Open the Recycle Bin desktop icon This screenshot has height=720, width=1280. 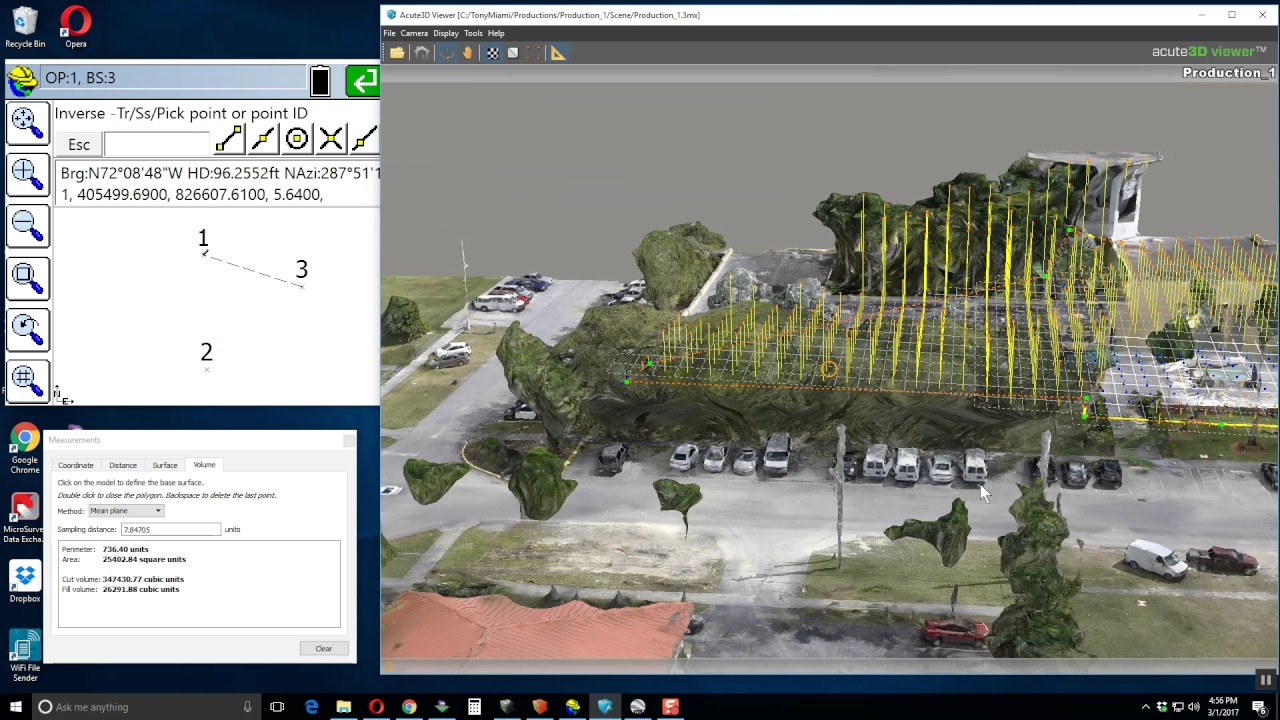pos(25,27)
